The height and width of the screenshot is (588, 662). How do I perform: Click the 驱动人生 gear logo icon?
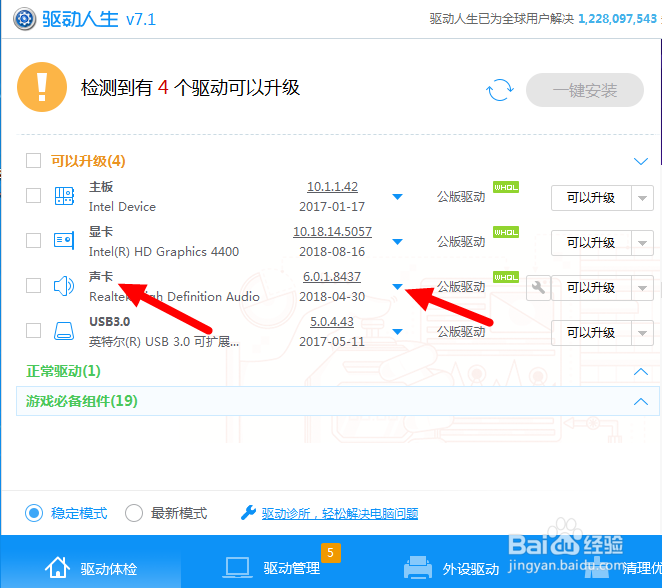point(25,19)
